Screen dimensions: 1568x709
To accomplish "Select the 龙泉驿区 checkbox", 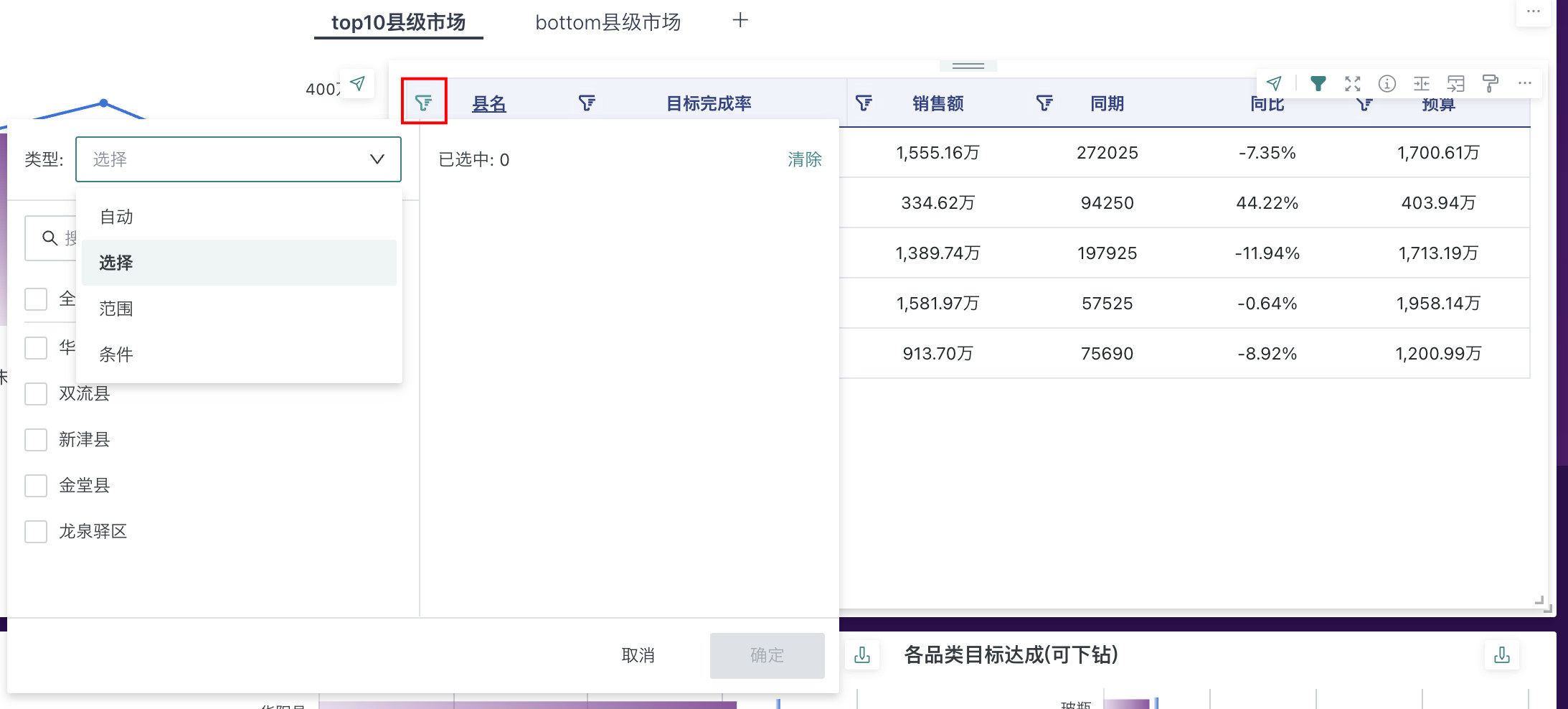I will (x=36, y=532).
